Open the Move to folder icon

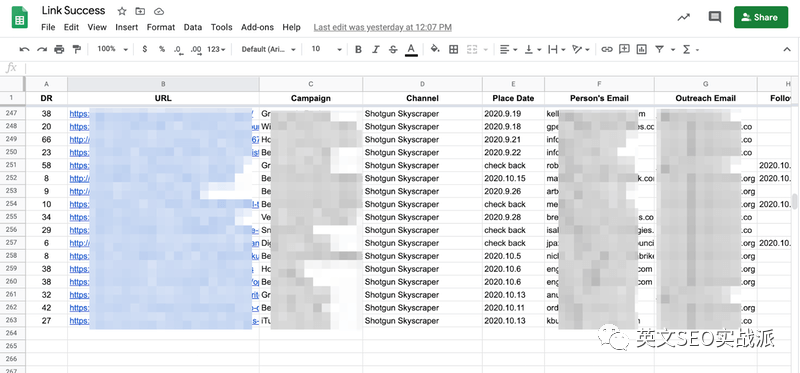[x=140, y=11]
